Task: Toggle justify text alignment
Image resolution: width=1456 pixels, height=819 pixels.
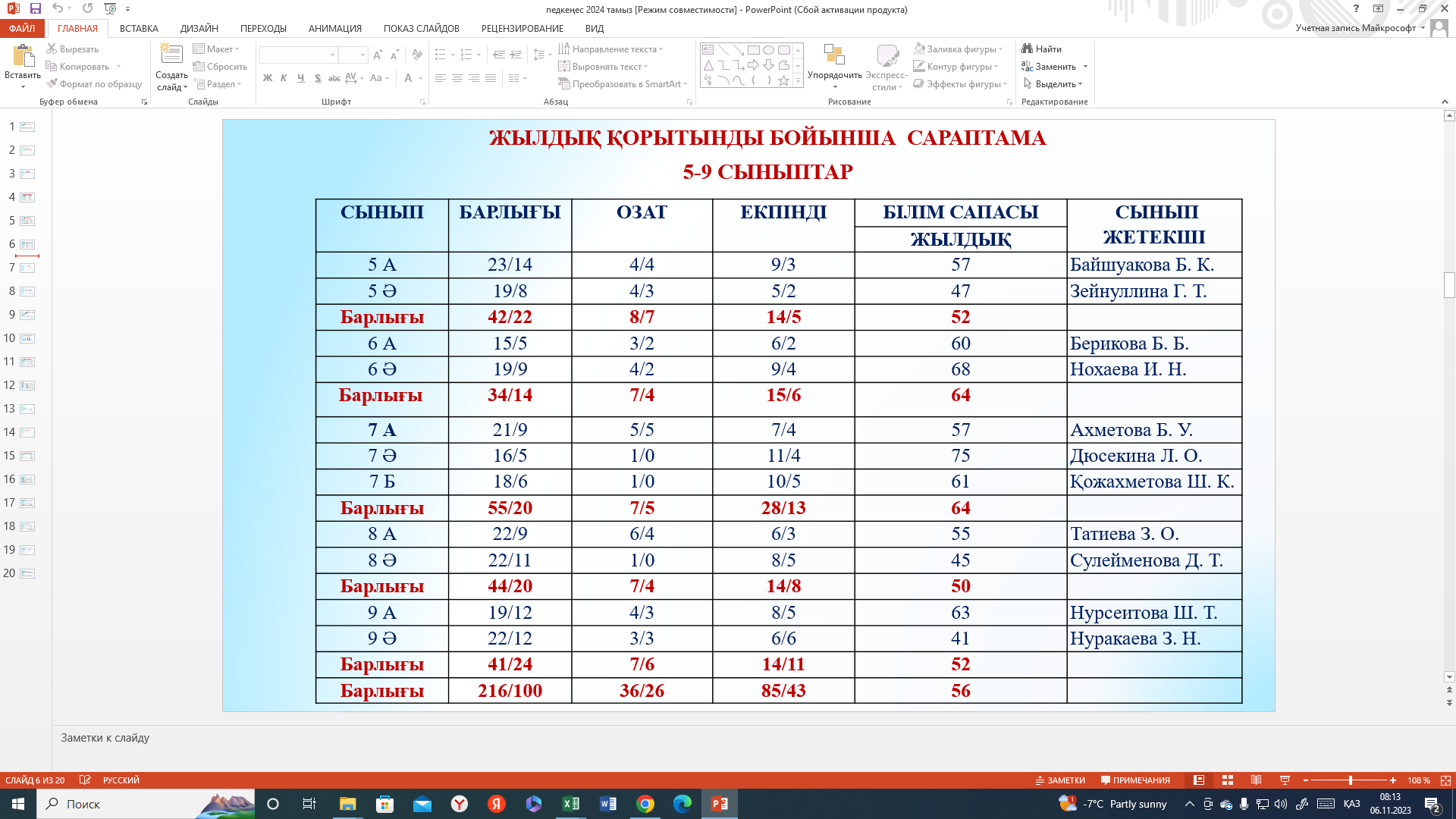Action: pyautogui.click(x=491, y=78)
